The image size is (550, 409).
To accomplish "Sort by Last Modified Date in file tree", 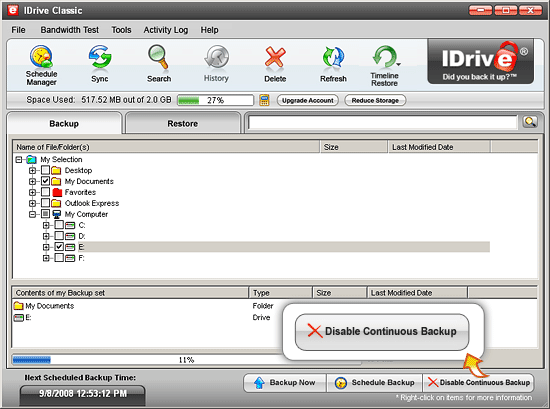I will pyautogui.click(x=439, y=147).
